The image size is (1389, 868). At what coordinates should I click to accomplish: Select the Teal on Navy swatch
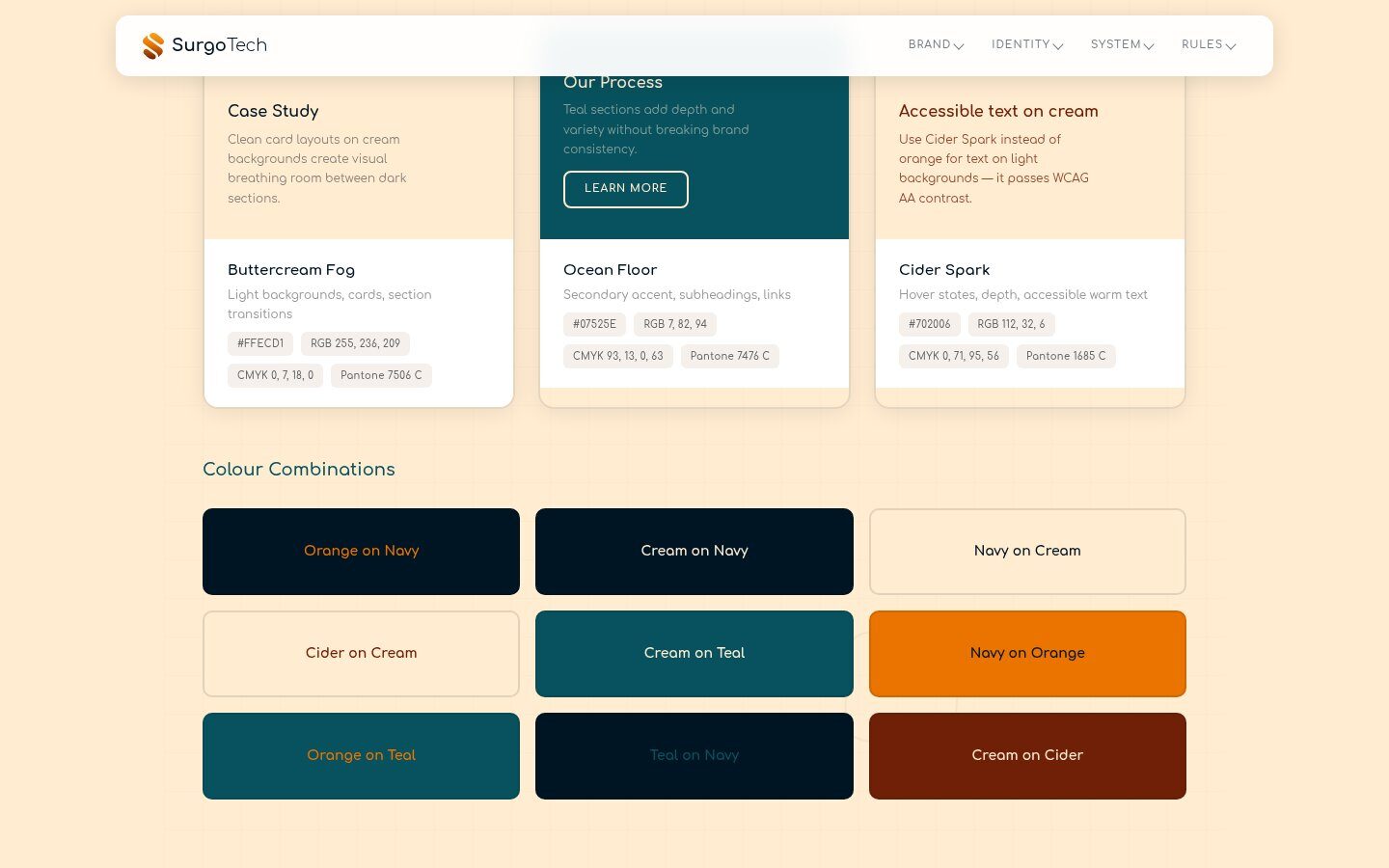[694, 756]
